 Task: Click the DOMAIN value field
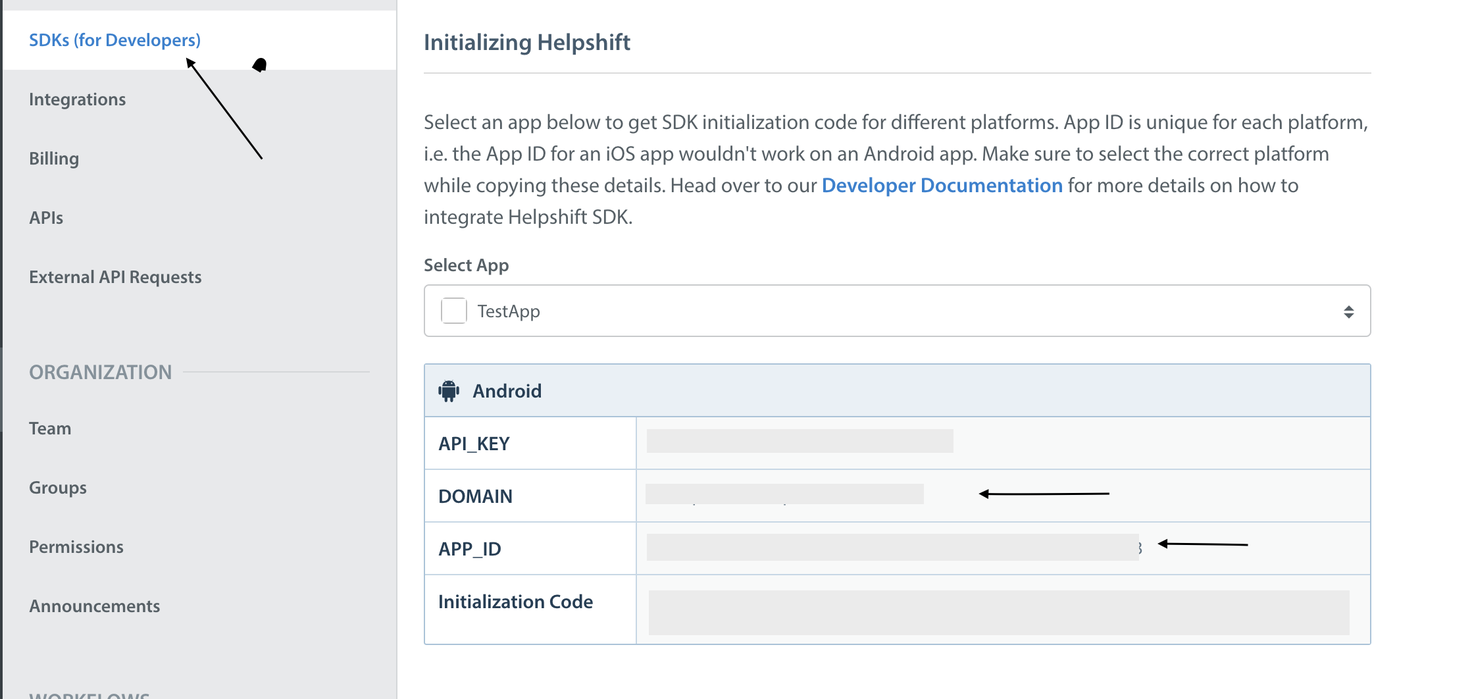click(x=784, y=494)
